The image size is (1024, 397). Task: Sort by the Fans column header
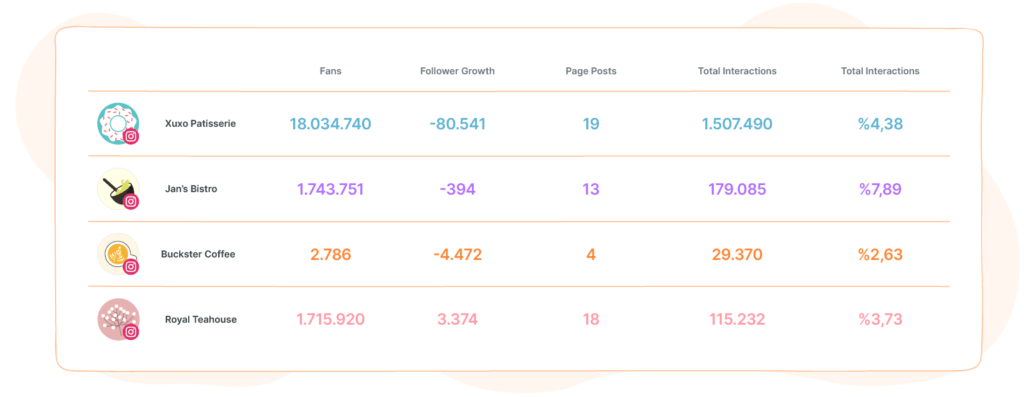pyautogui.click(x=330, y=71)
